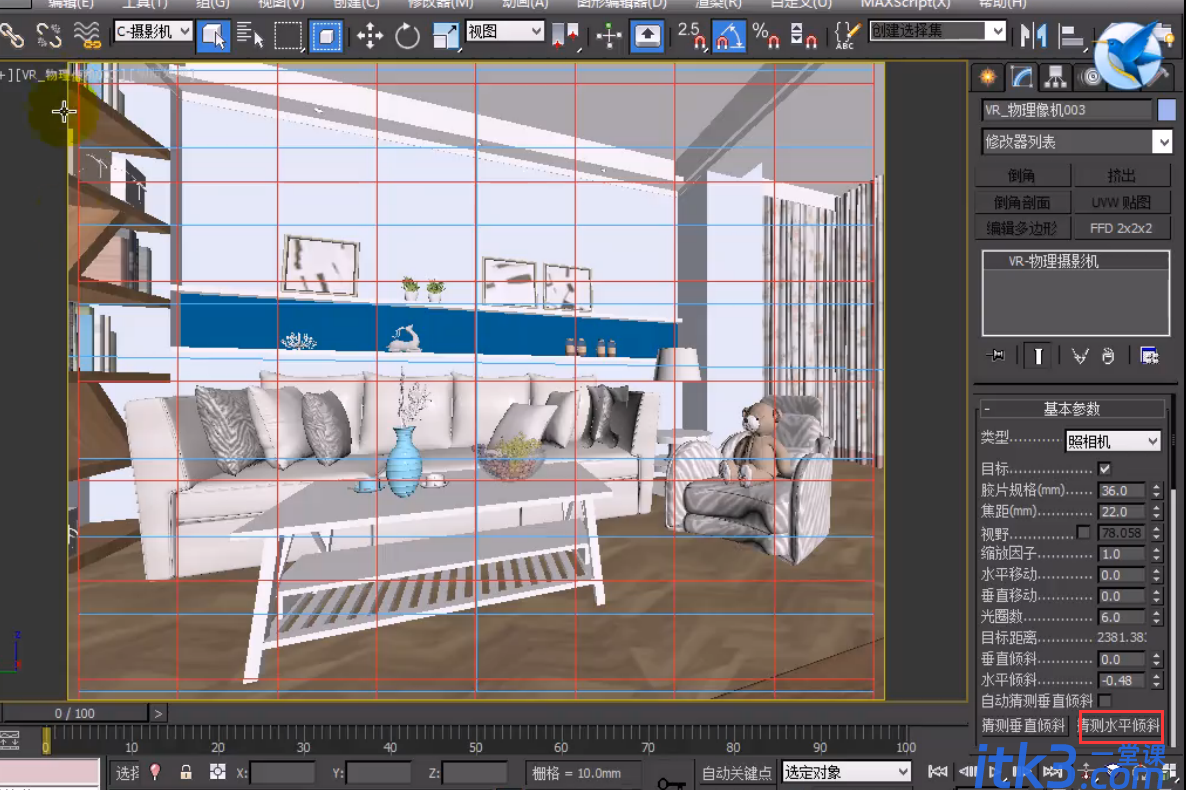Activate the Select and Scale tool
Viewport: 1186px width, 790px height.
pyautogui.click(x=446, y=36)
